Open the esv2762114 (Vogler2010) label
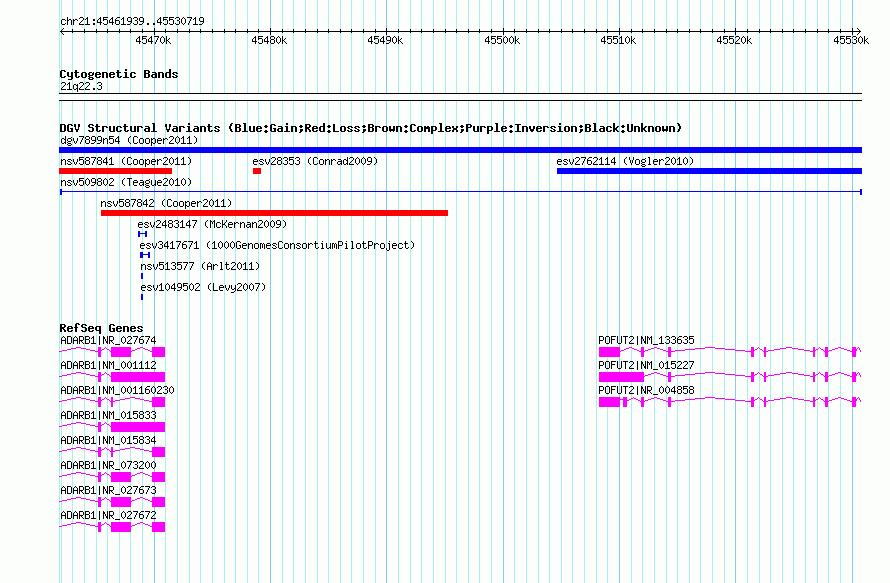Image resolution: width=890 pixels, height=583 pixels. [625, 161]
